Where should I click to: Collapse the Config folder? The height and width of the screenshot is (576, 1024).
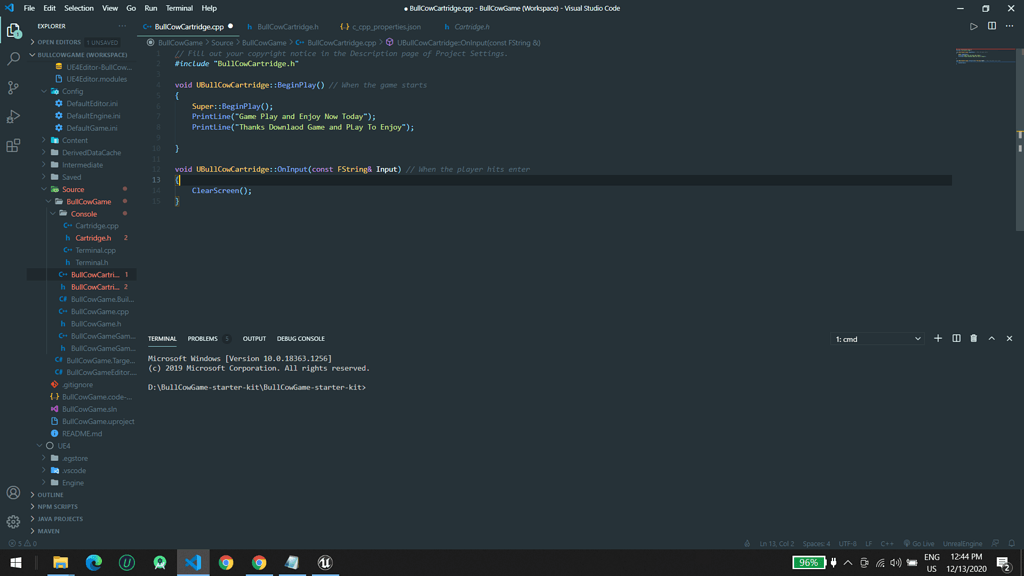click(x=72, y=91)
